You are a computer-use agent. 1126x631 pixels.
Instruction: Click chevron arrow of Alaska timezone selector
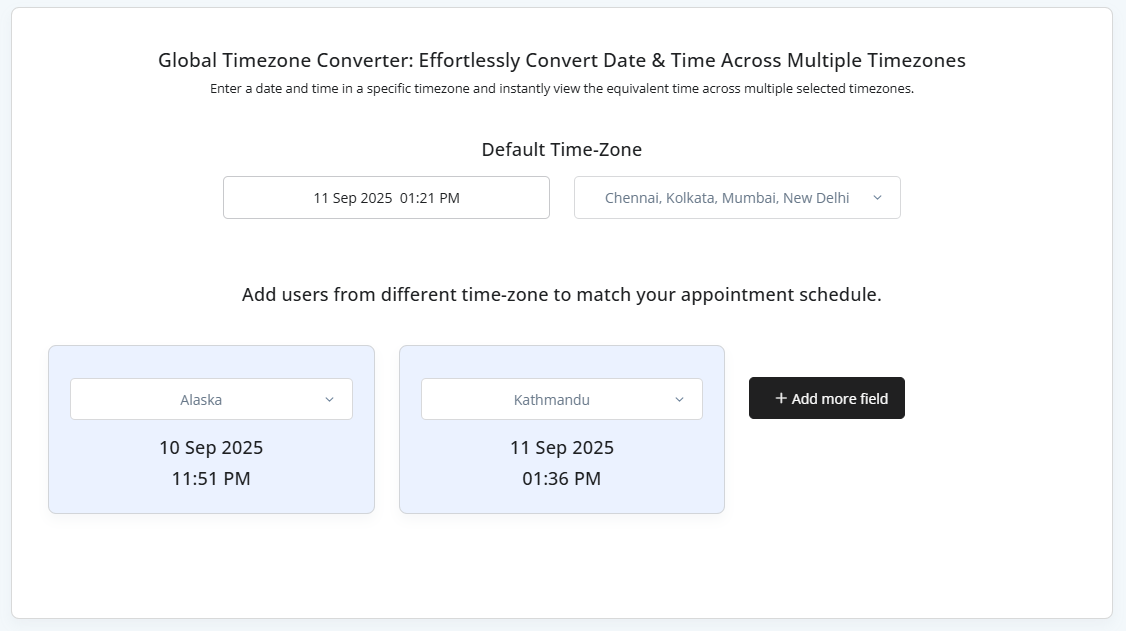[x=329, y=399]
